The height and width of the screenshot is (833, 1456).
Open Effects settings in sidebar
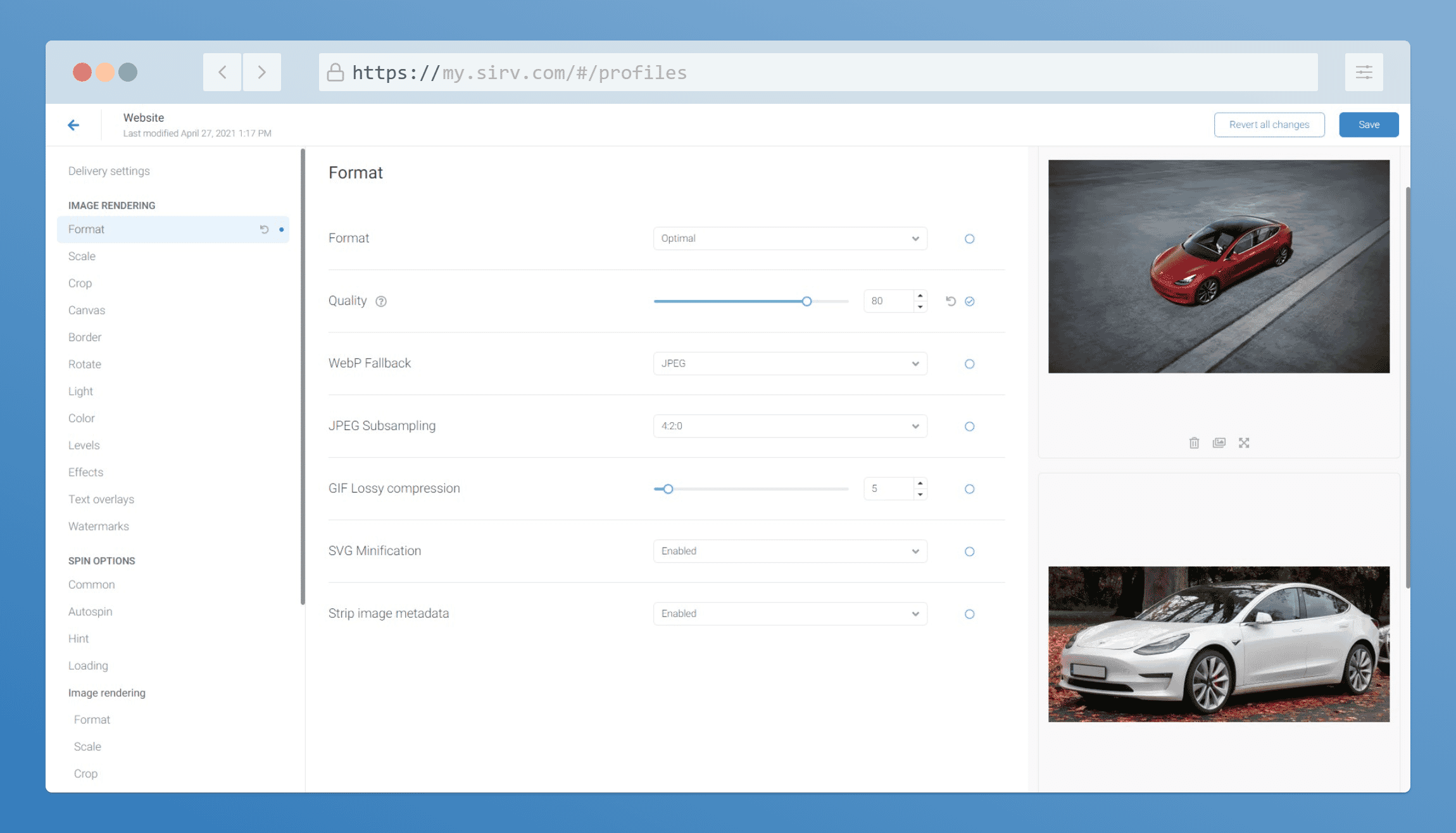pyautogui.click(x=85, y=472)
